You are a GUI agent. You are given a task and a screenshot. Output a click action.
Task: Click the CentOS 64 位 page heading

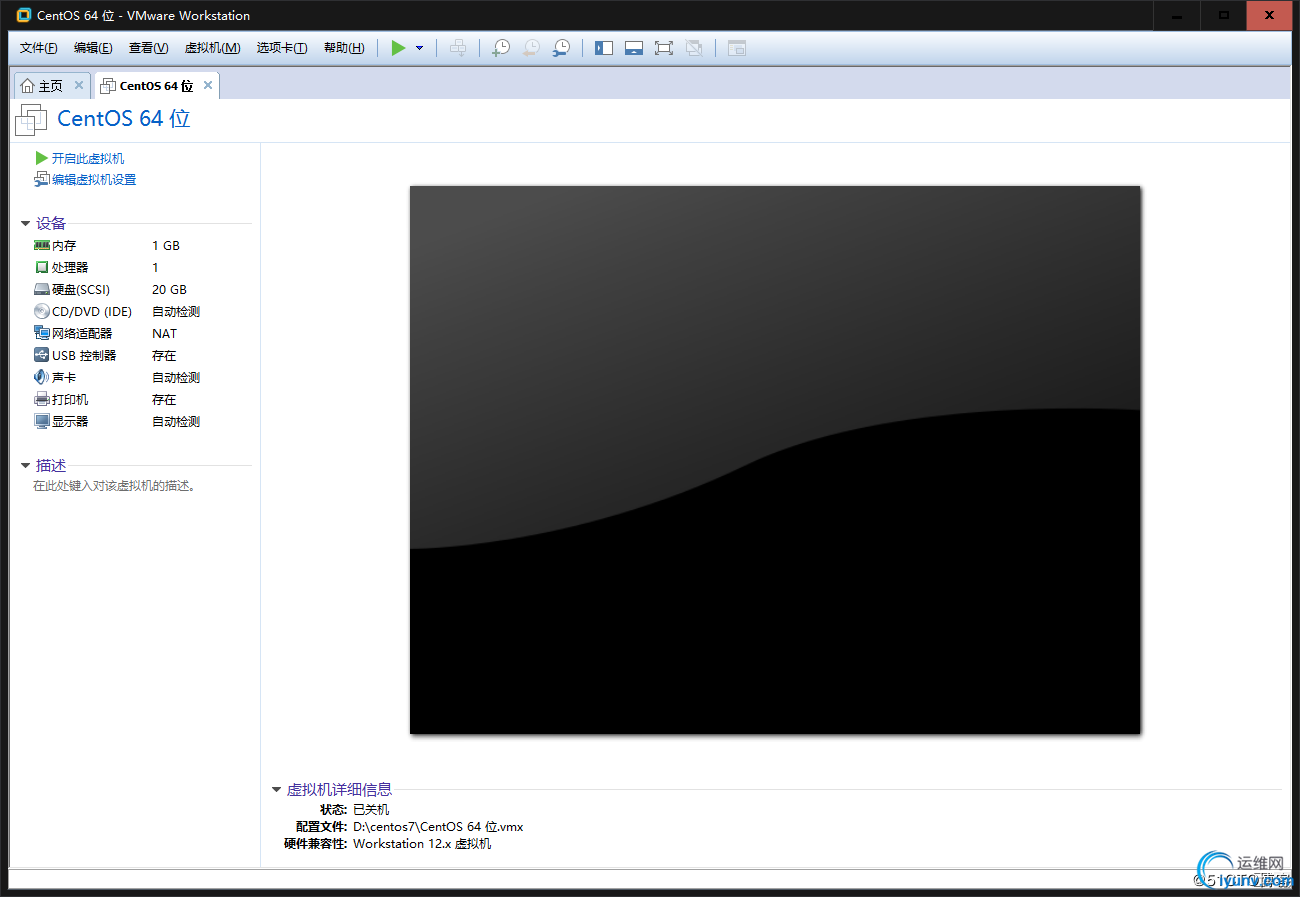tap(124, 119)
